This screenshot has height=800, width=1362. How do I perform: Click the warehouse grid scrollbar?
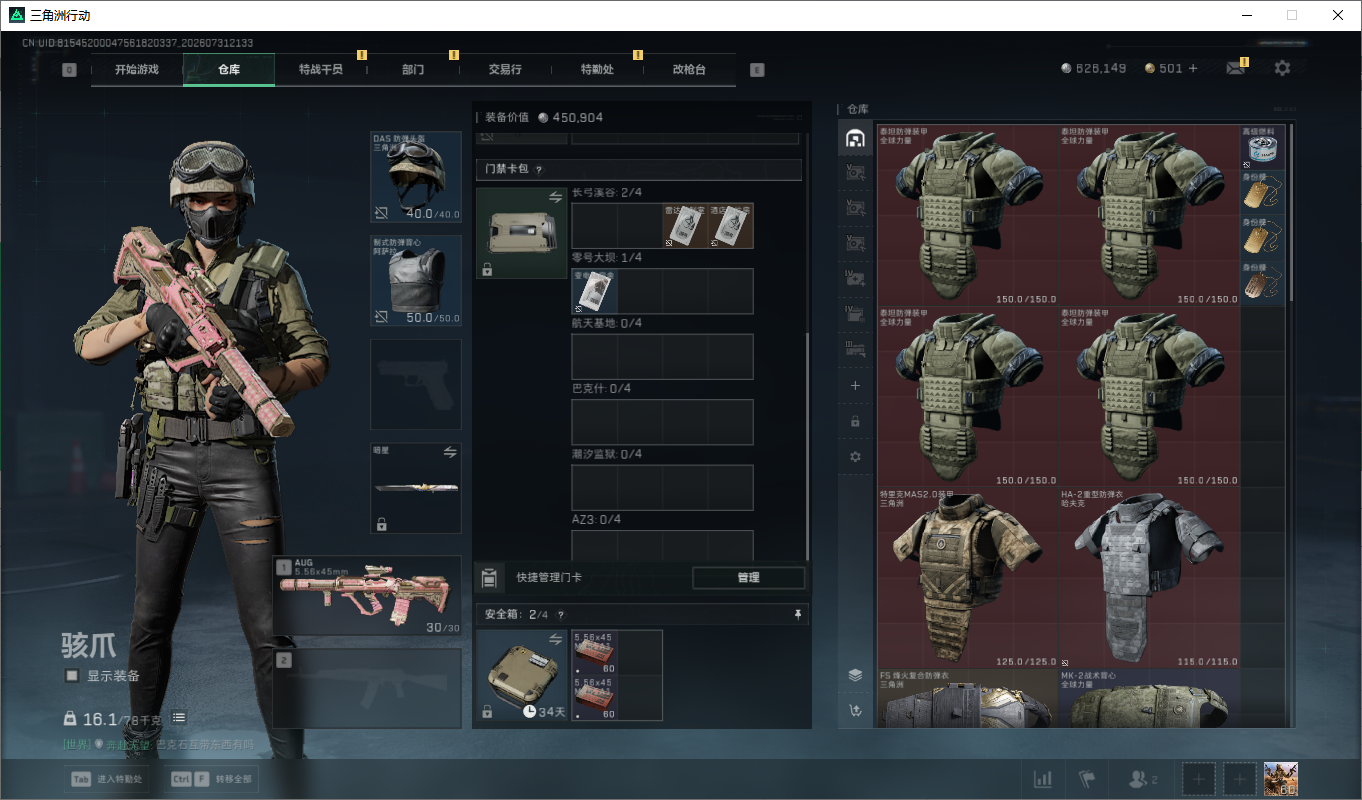1291,212
